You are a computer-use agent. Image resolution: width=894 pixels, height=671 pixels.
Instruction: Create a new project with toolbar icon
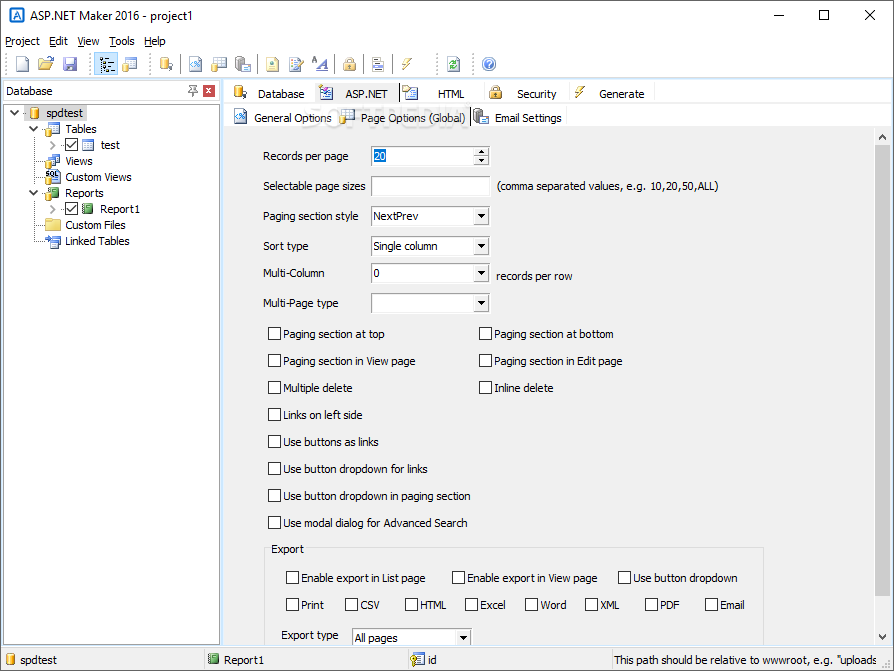pyautogui.click(x=22, y=64)
